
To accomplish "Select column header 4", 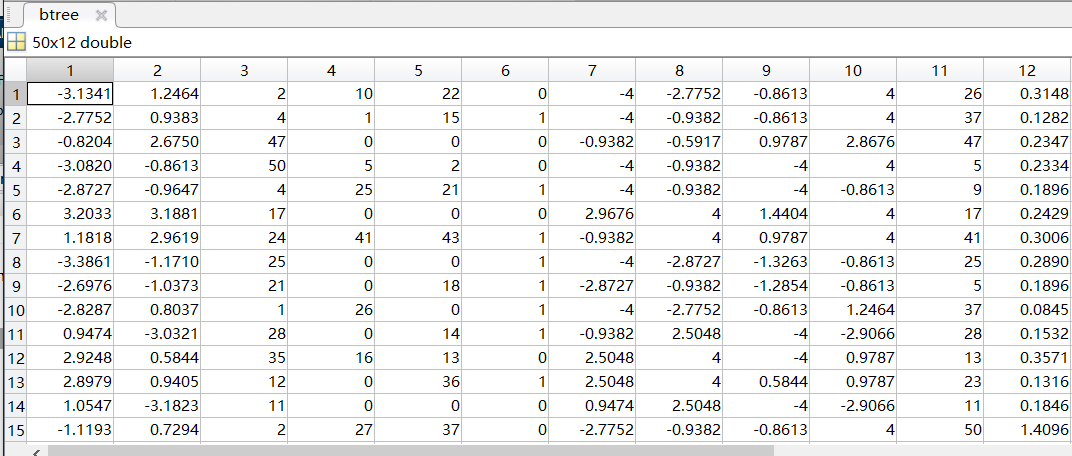I will pyautogui.click(x=331, y=70).
